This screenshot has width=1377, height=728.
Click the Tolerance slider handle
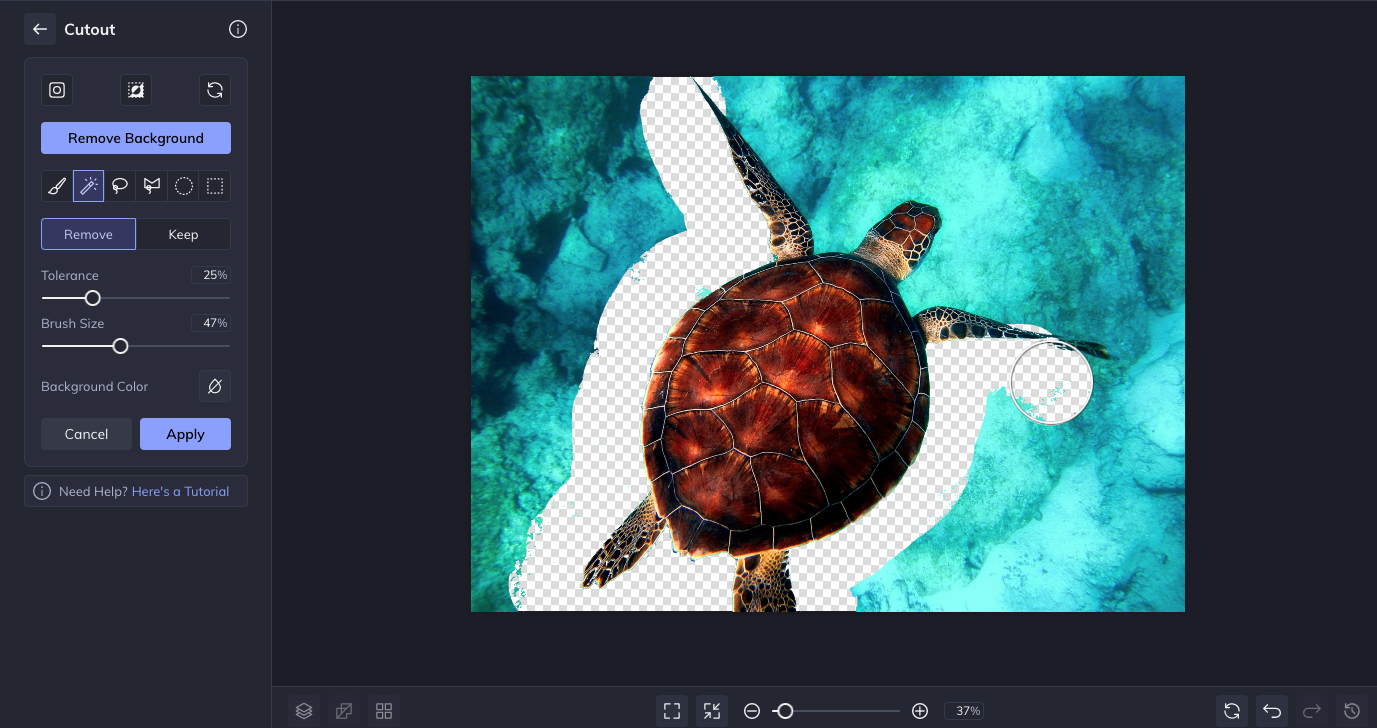pos(93,298)
